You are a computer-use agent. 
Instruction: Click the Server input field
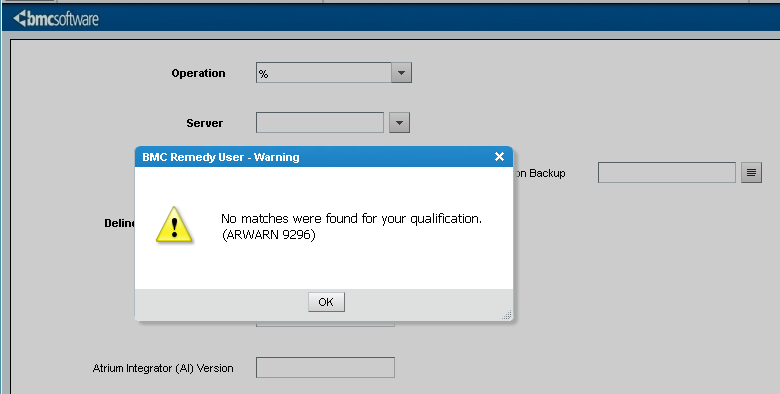tap(320, 122)
